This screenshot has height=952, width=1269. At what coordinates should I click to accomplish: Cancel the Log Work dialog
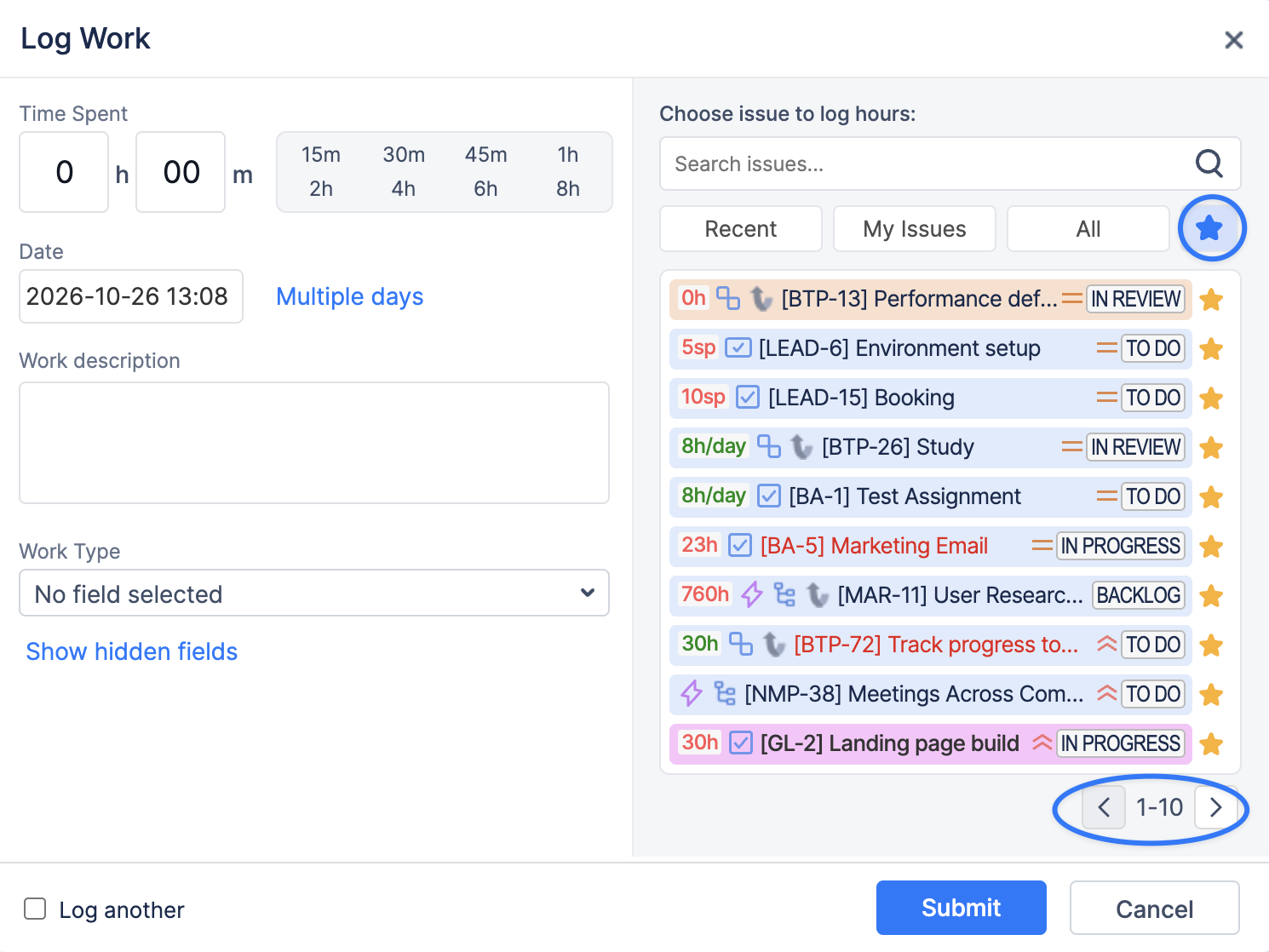point(1155,908)
